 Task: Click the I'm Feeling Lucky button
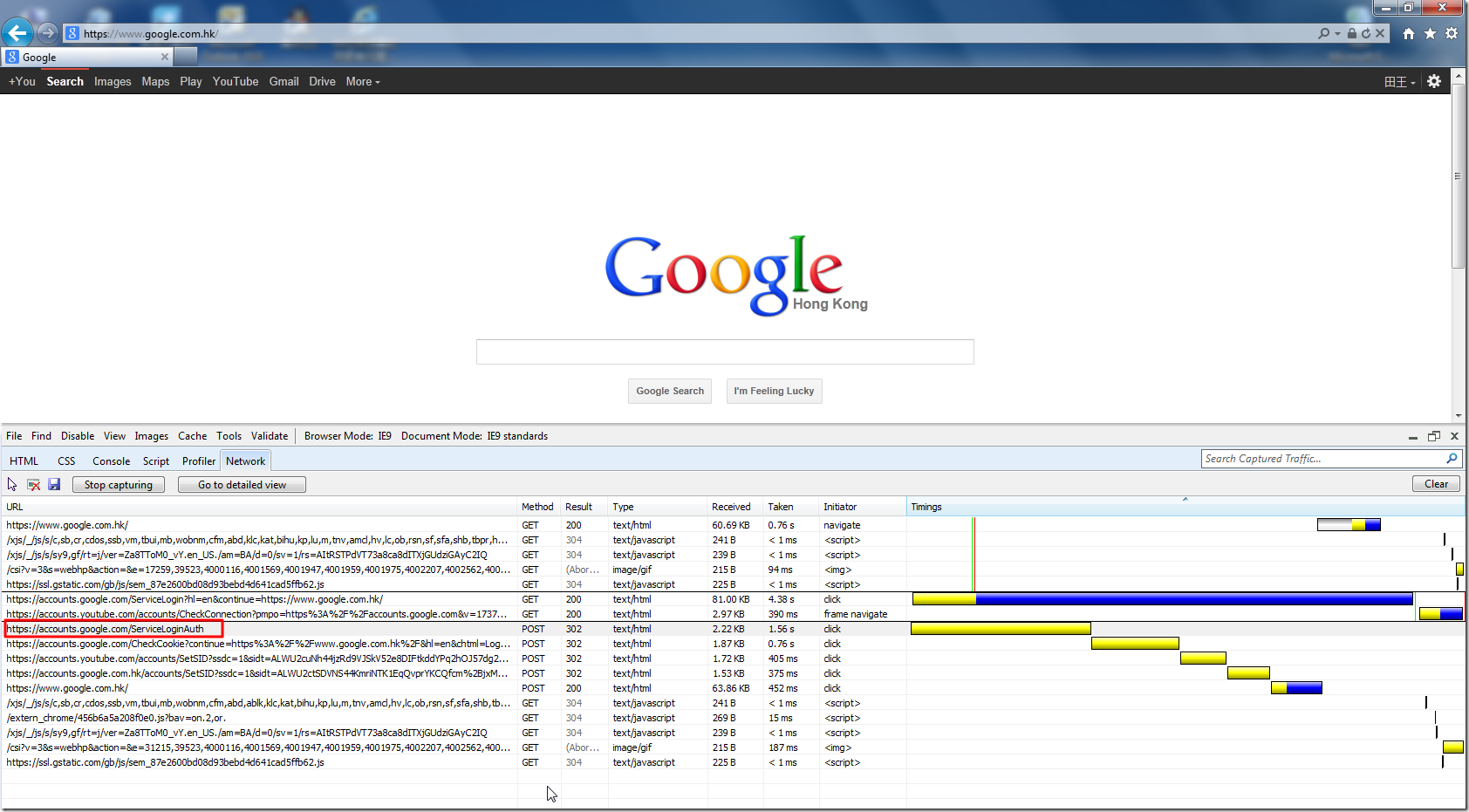coord(774,391)
